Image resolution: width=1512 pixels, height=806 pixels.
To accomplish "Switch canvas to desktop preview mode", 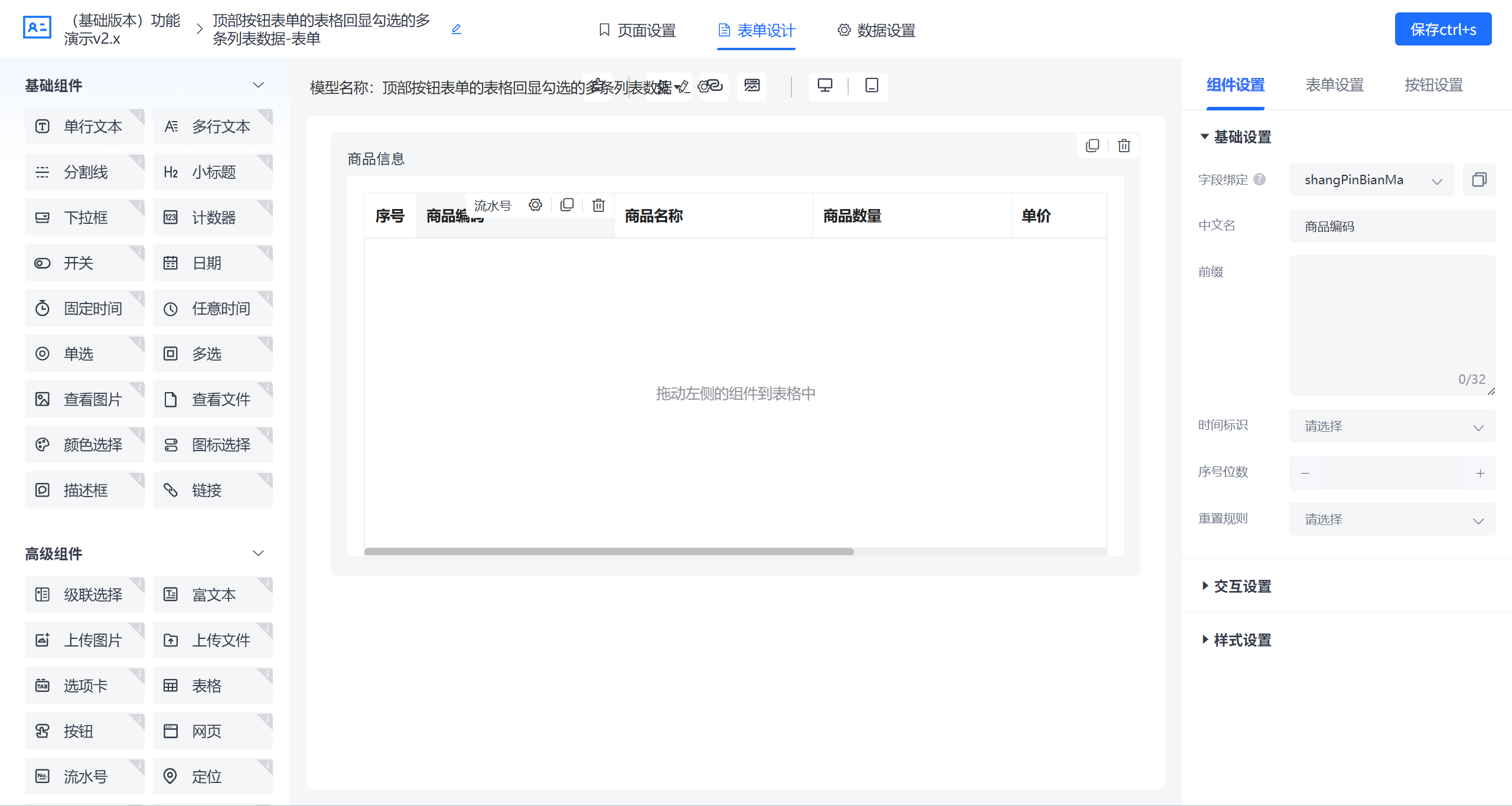I will [825, 86].
